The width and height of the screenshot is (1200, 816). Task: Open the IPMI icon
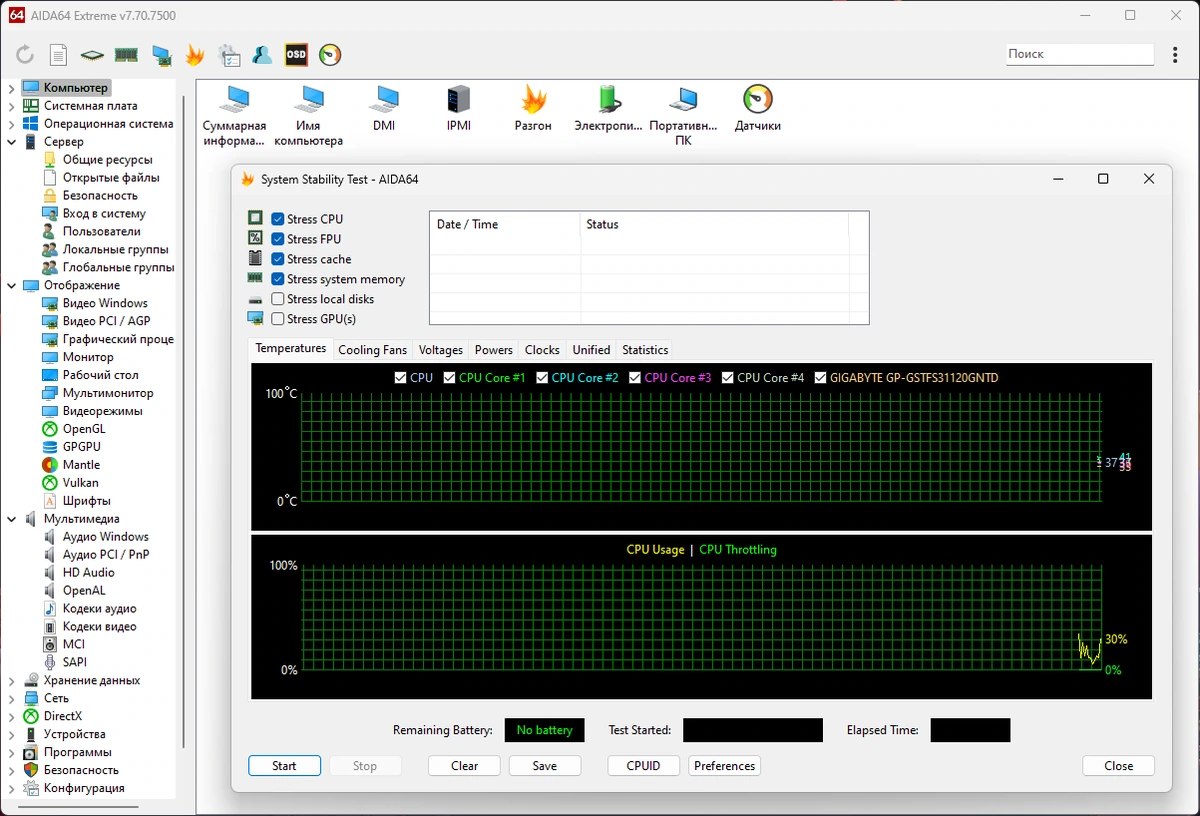point(459,109)
